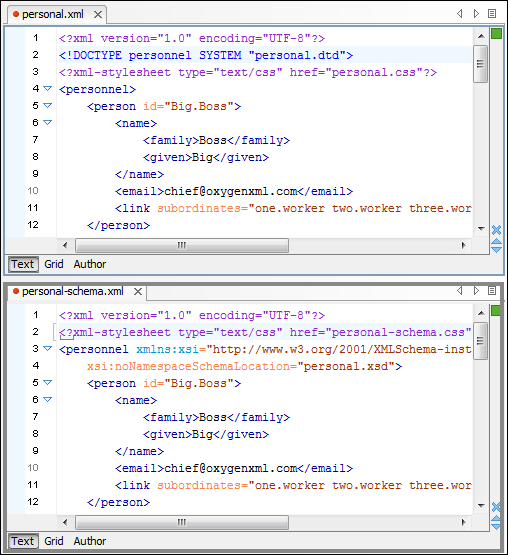Screen dimensions: 508x555
Task: Collapse the personnel element fold in top editor
Action: pos(47,88)
